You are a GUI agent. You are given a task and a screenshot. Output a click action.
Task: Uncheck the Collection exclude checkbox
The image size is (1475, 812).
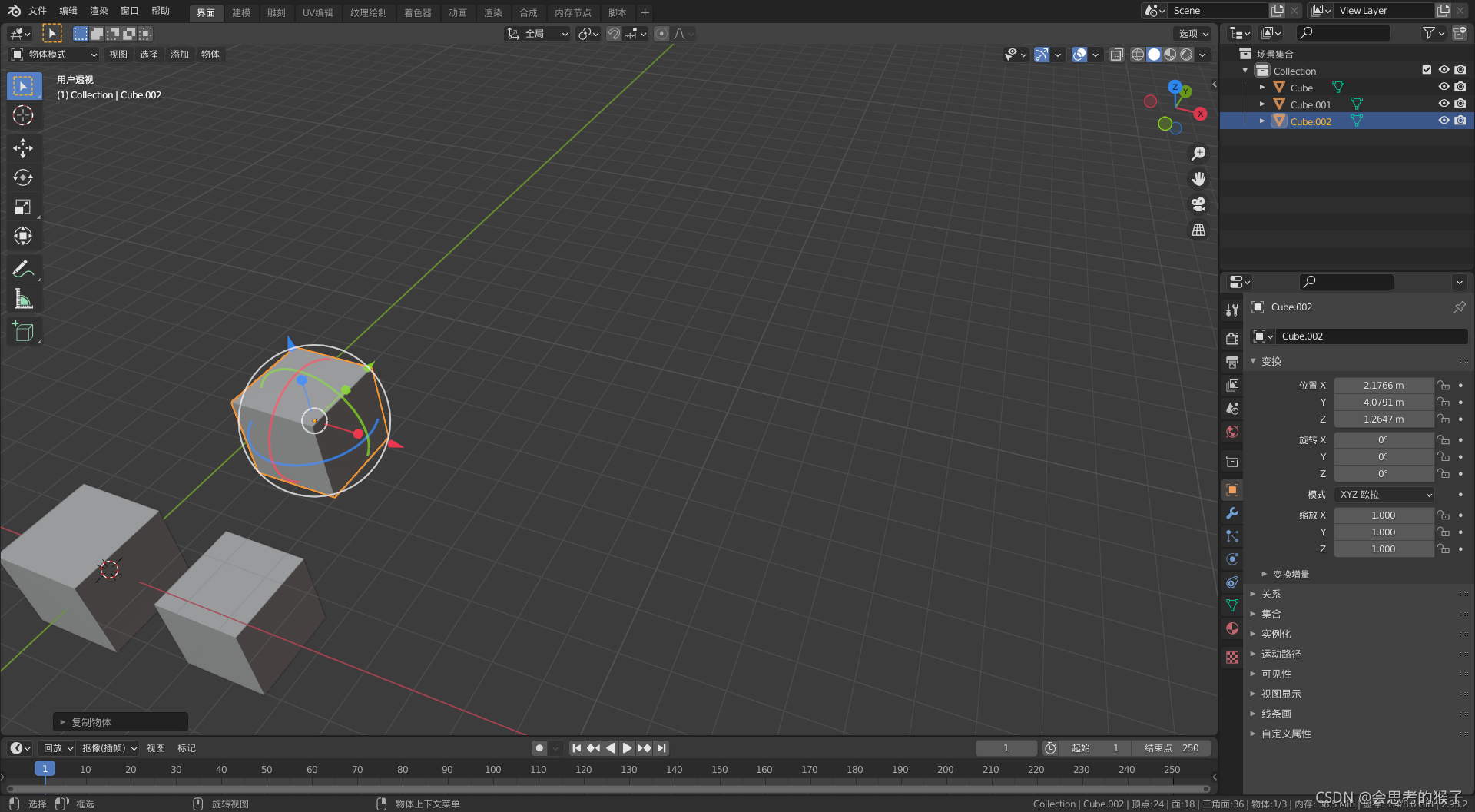(1427, 70)
